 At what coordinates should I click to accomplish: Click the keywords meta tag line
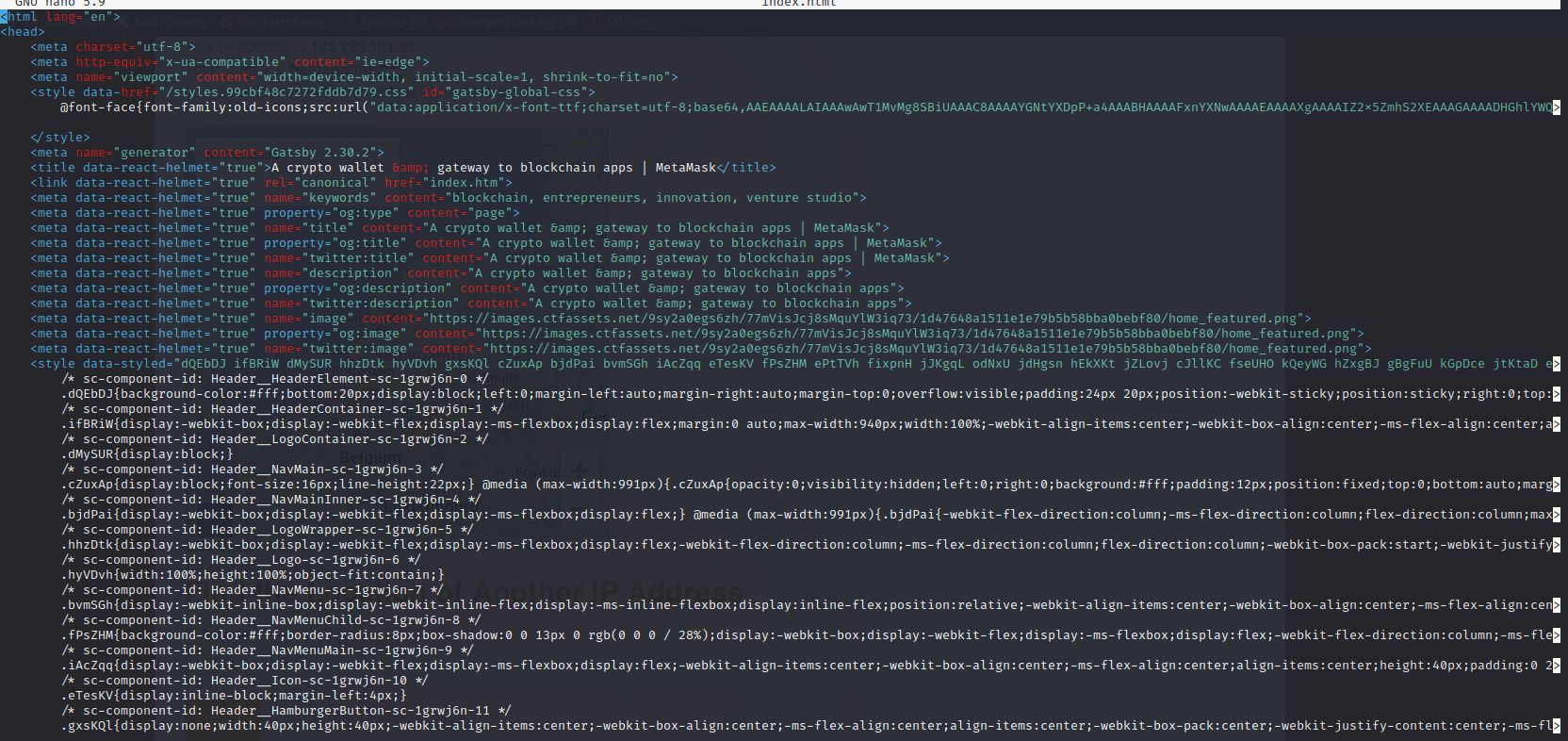click(448, 198)
